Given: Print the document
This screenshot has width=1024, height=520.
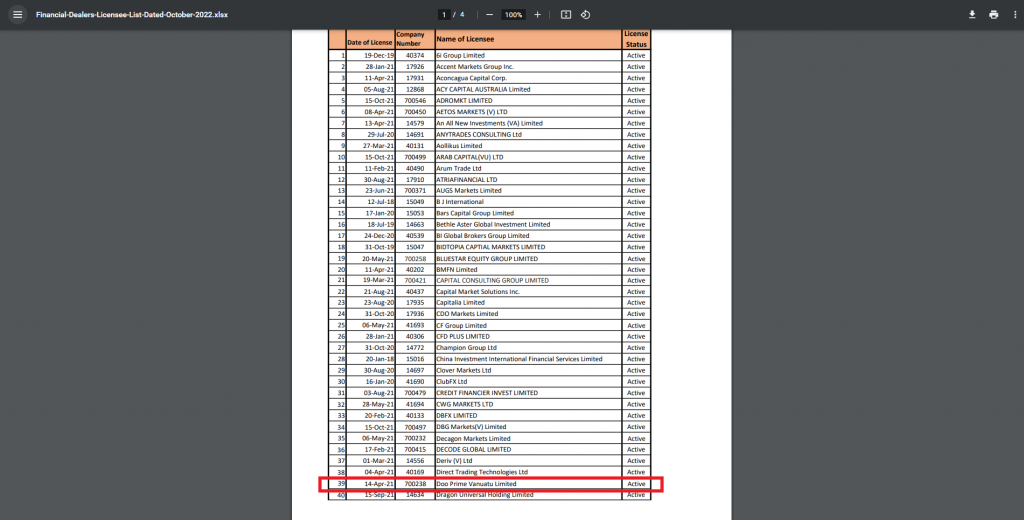Looking at the screenshot, I should click(994, 15).
